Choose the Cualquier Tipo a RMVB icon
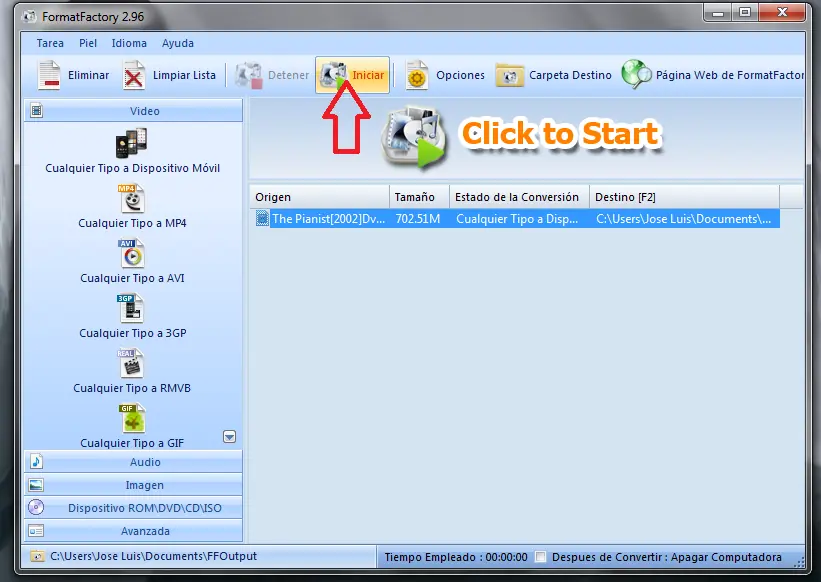This screenshot has width=821, height=582. pyautogui.click(x=130, y=364)
